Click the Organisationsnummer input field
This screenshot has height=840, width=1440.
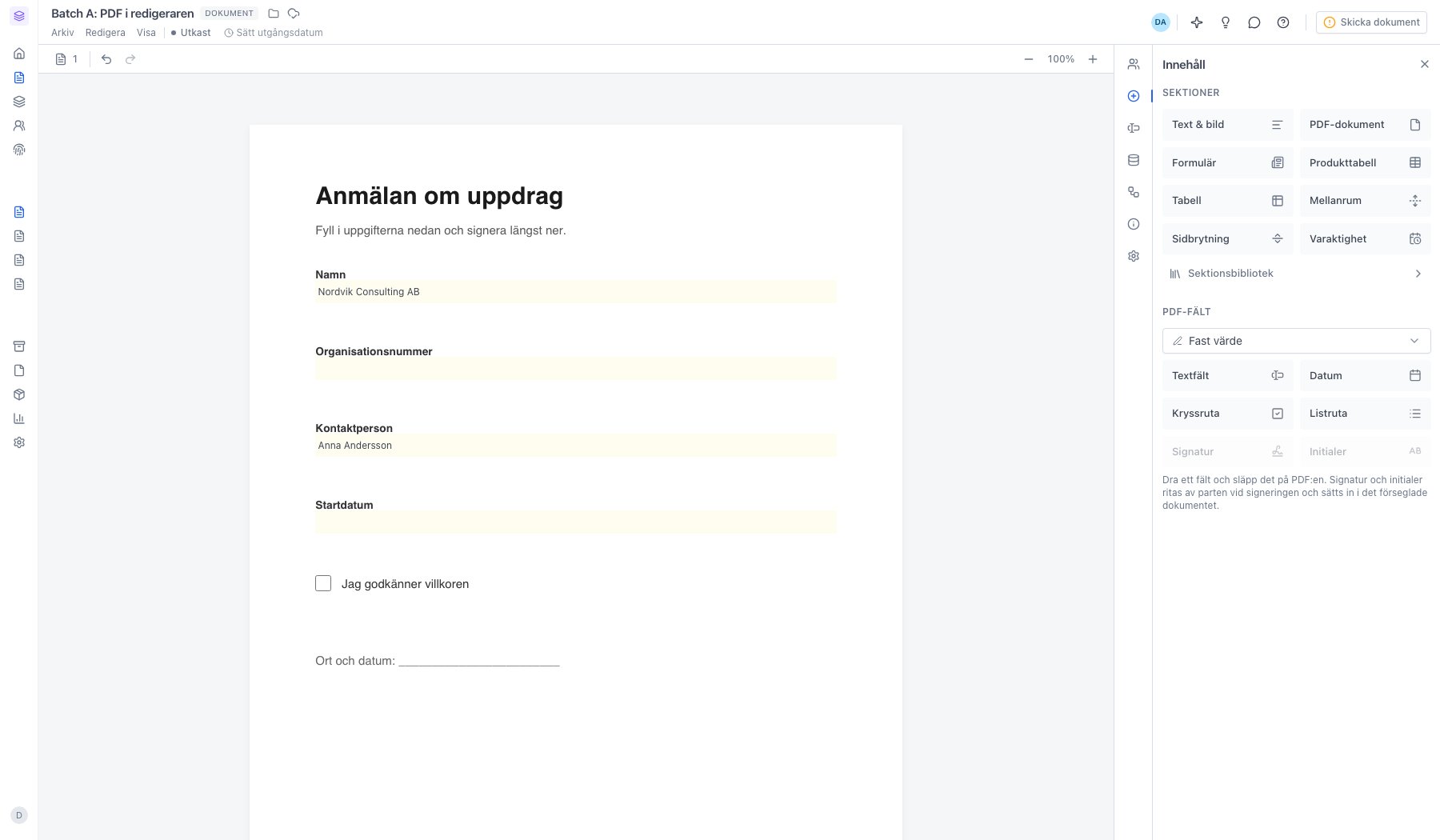click(575, 369)
